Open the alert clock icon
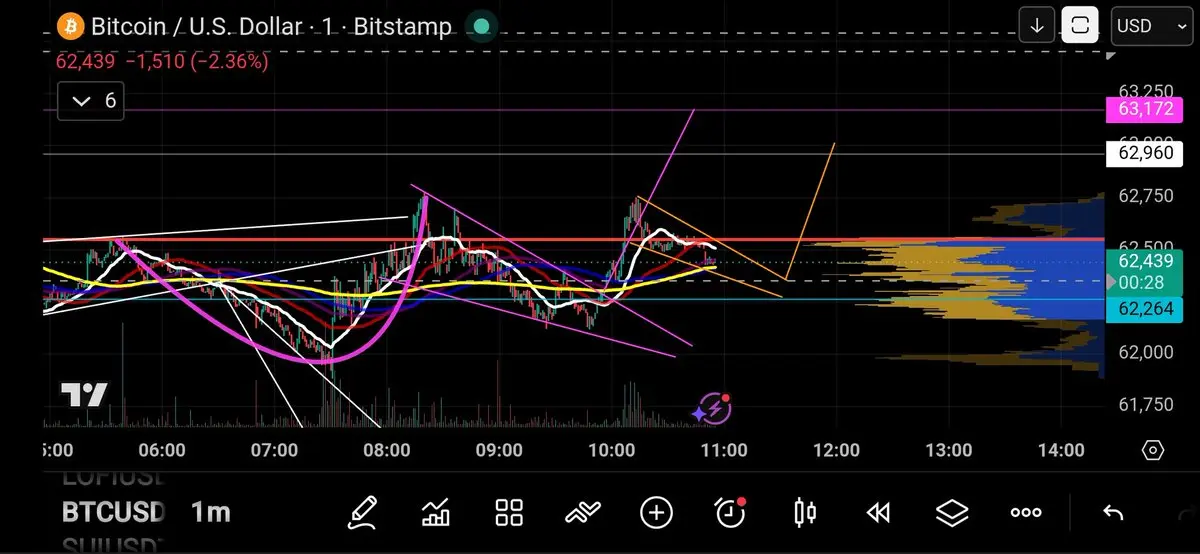Viewport: 1200px width, 554px height. tap(731, 512)
